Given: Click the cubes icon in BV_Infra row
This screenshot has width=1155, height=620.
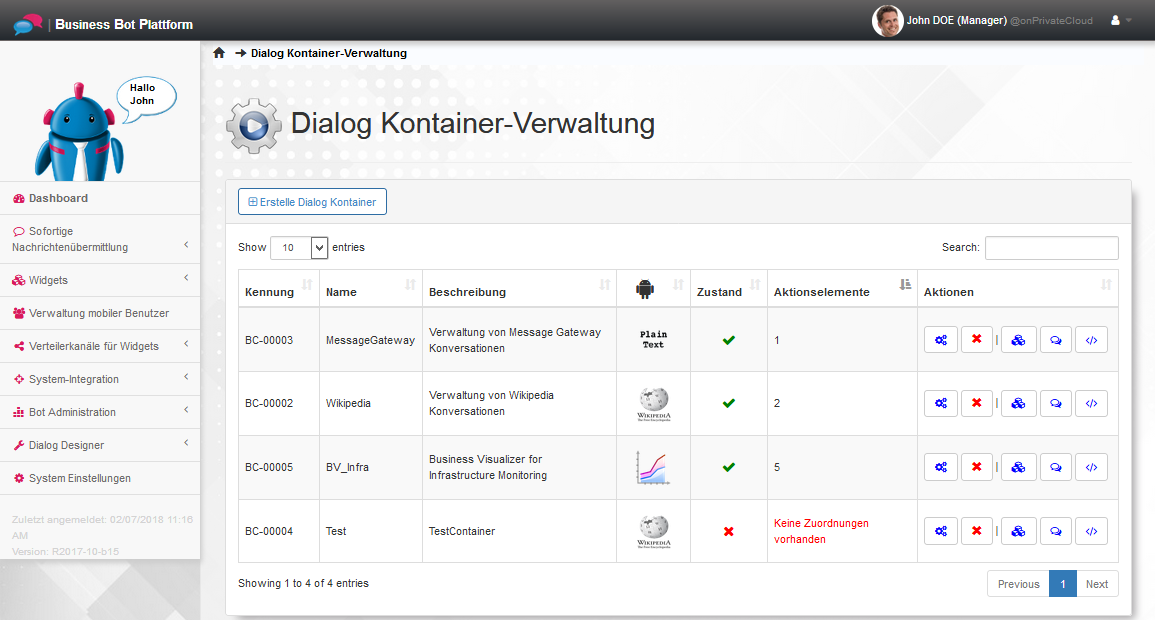Looking at the screenshot, I should click(1018, 468).
